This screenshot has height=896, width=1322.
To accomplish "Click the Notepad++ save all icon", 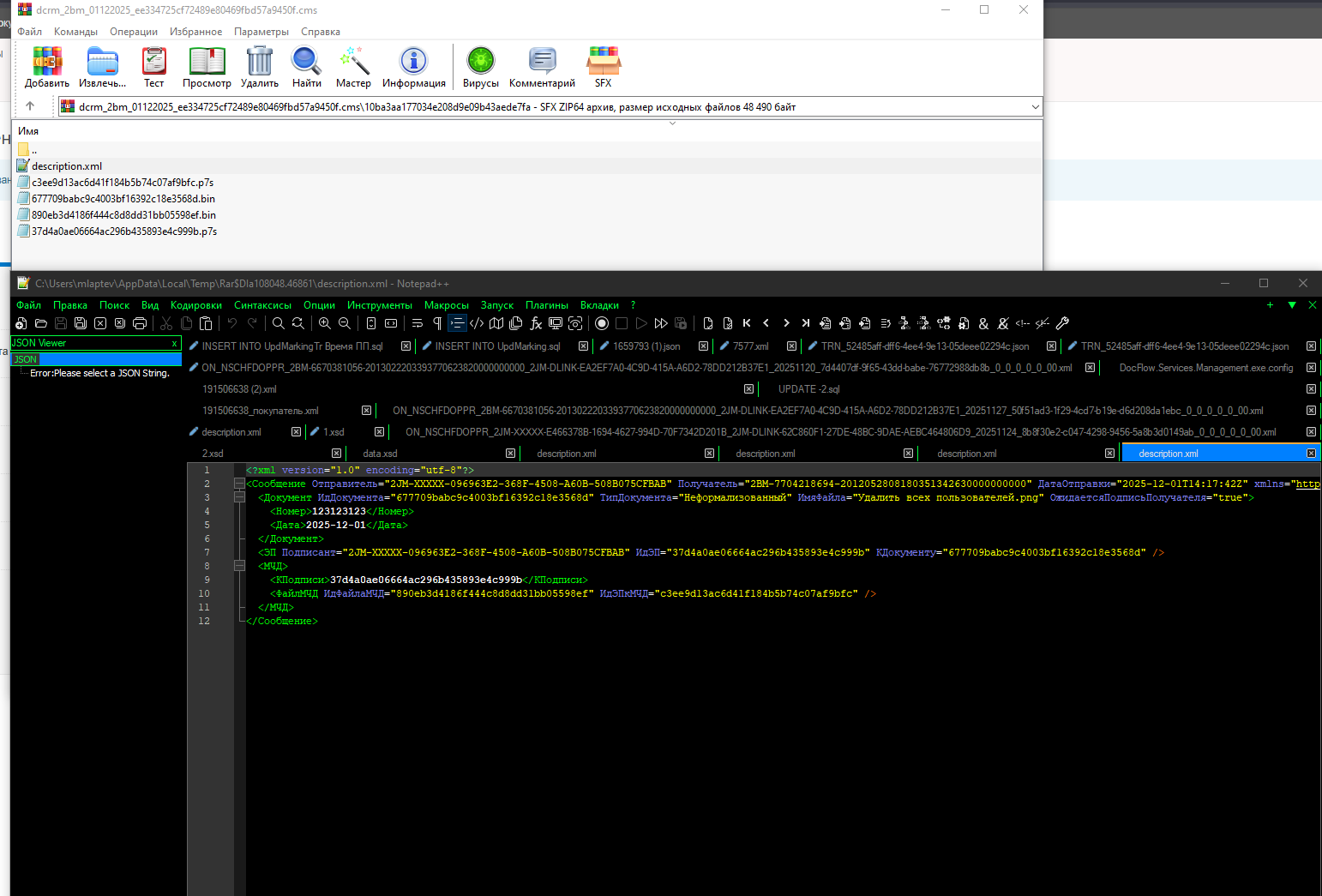I will click(80, 323).
